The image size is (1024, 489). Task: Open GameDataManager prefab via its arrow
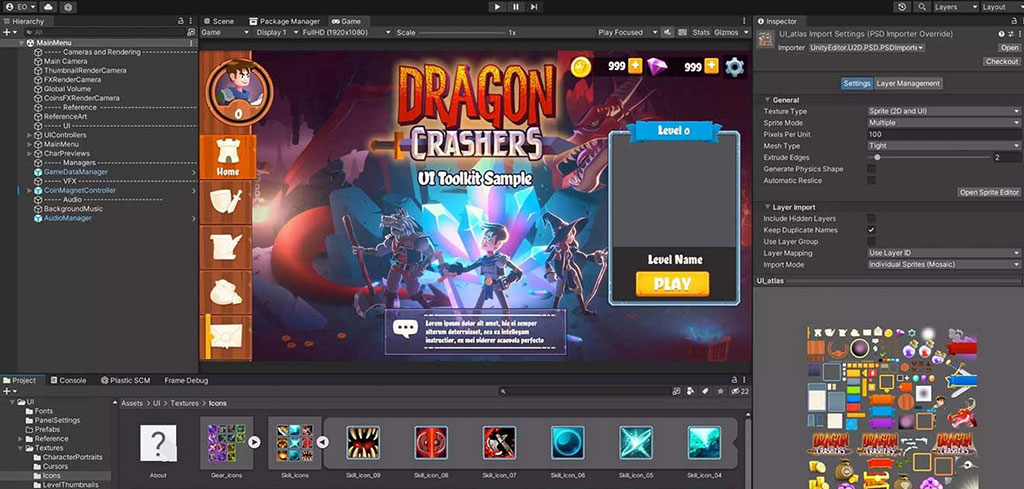(193, 172)
